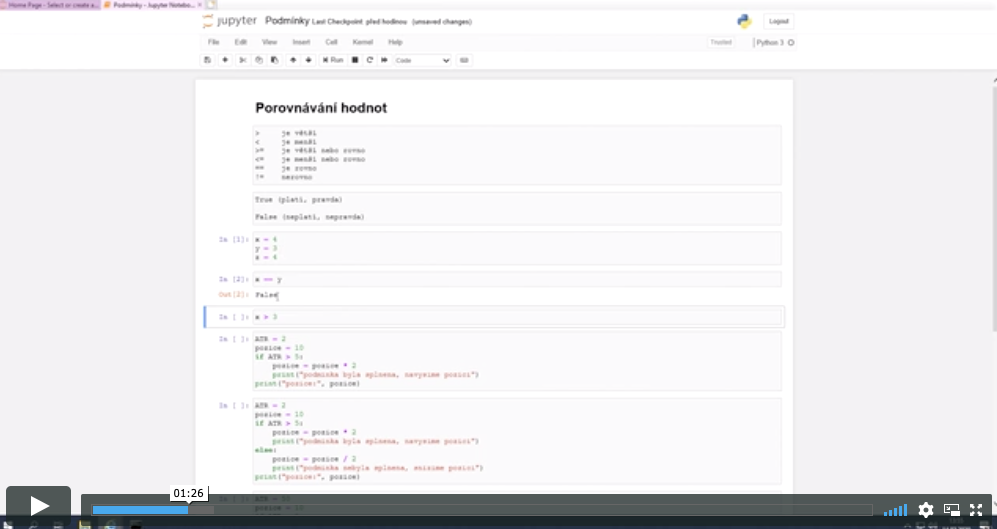Rename the notebook title Podmínky
Viewport: 997px width, 529px height.
pos(287,21)
